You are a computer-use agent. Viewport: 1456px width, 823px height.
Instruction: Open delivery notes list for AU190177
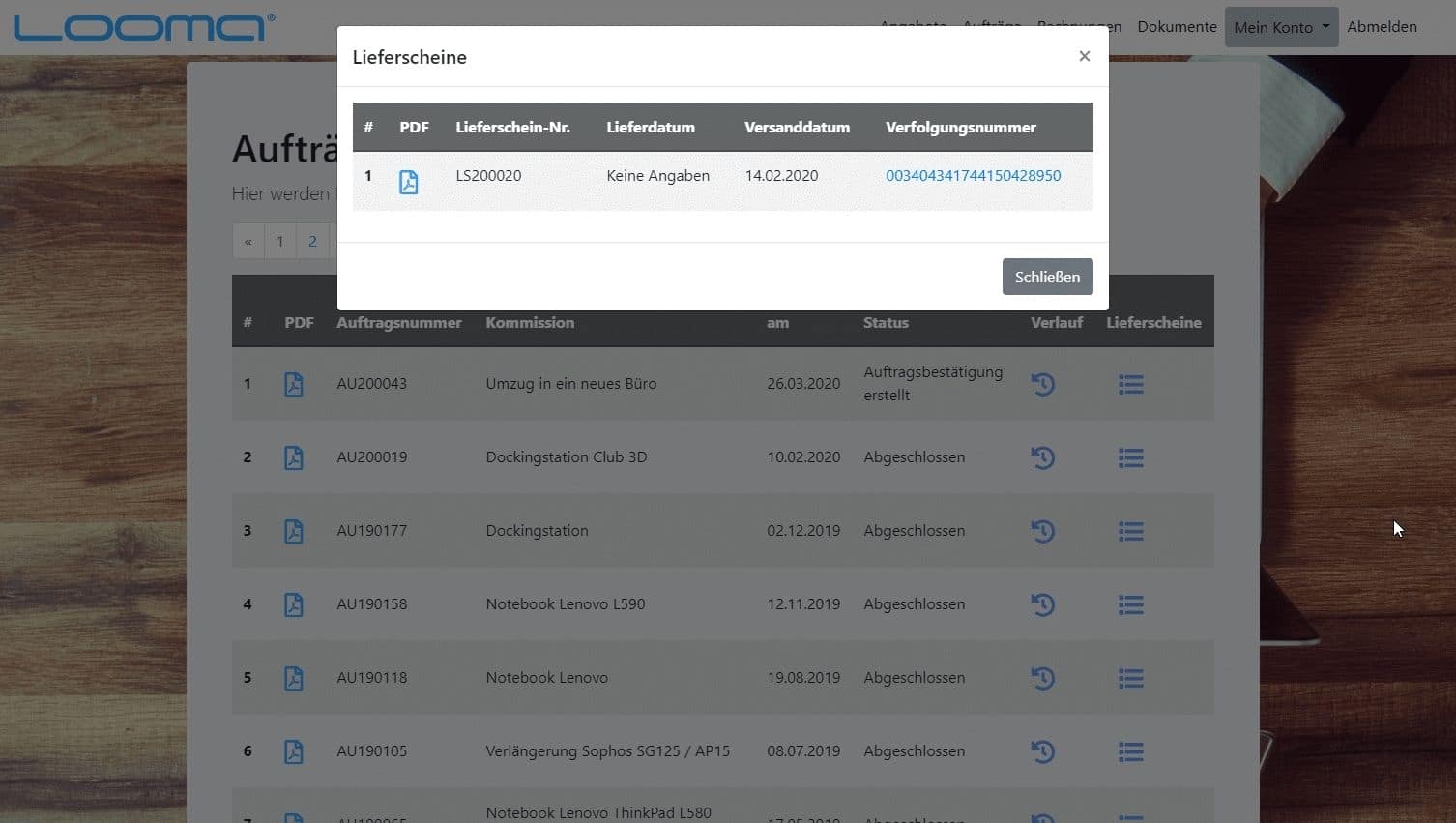1130,531
